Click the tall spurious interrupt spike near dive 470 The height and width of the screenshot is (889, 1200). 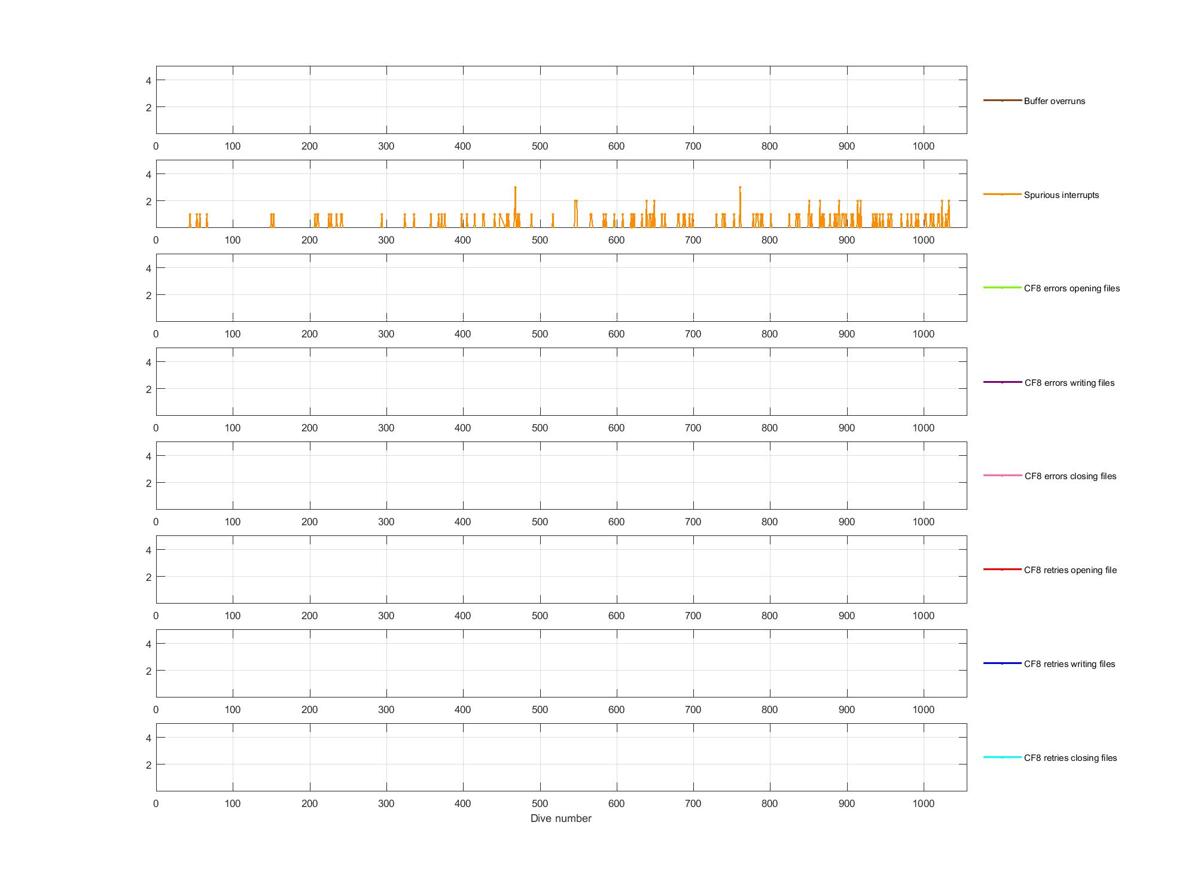pos(515,205)
